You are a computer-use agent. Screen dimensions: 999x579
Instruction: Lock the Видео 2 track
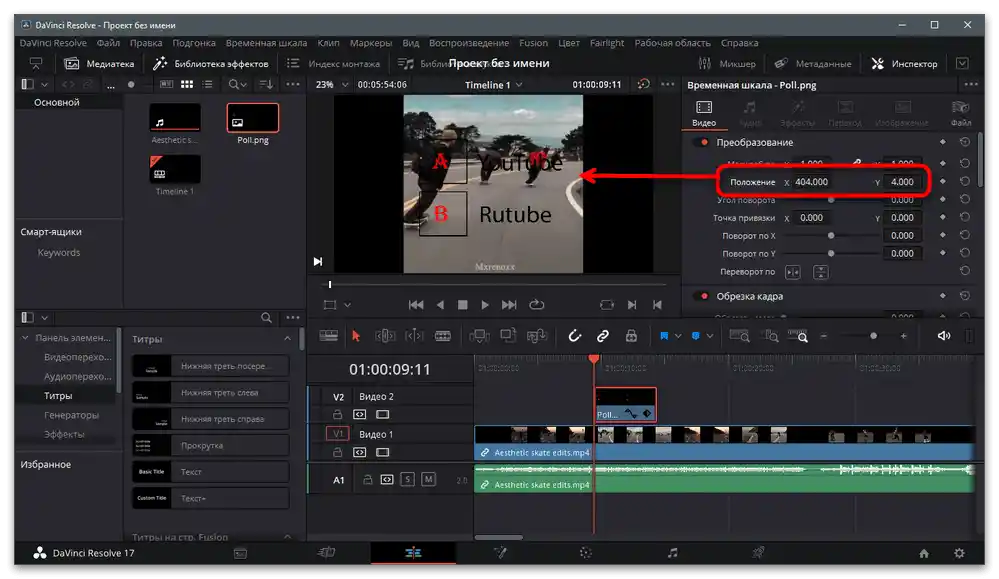coord(338,415)
